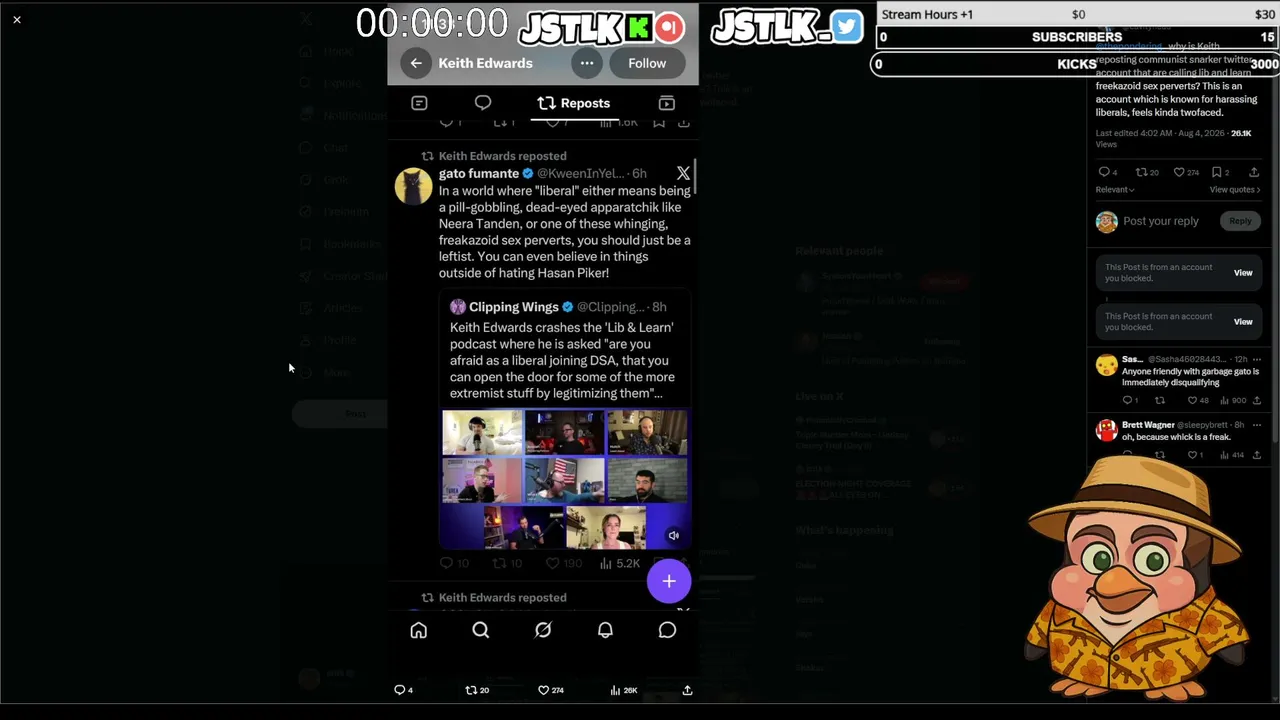Open gato fumante's profile picture
The height and width of the screenshot is (720, 1280).
click(413, 185)
